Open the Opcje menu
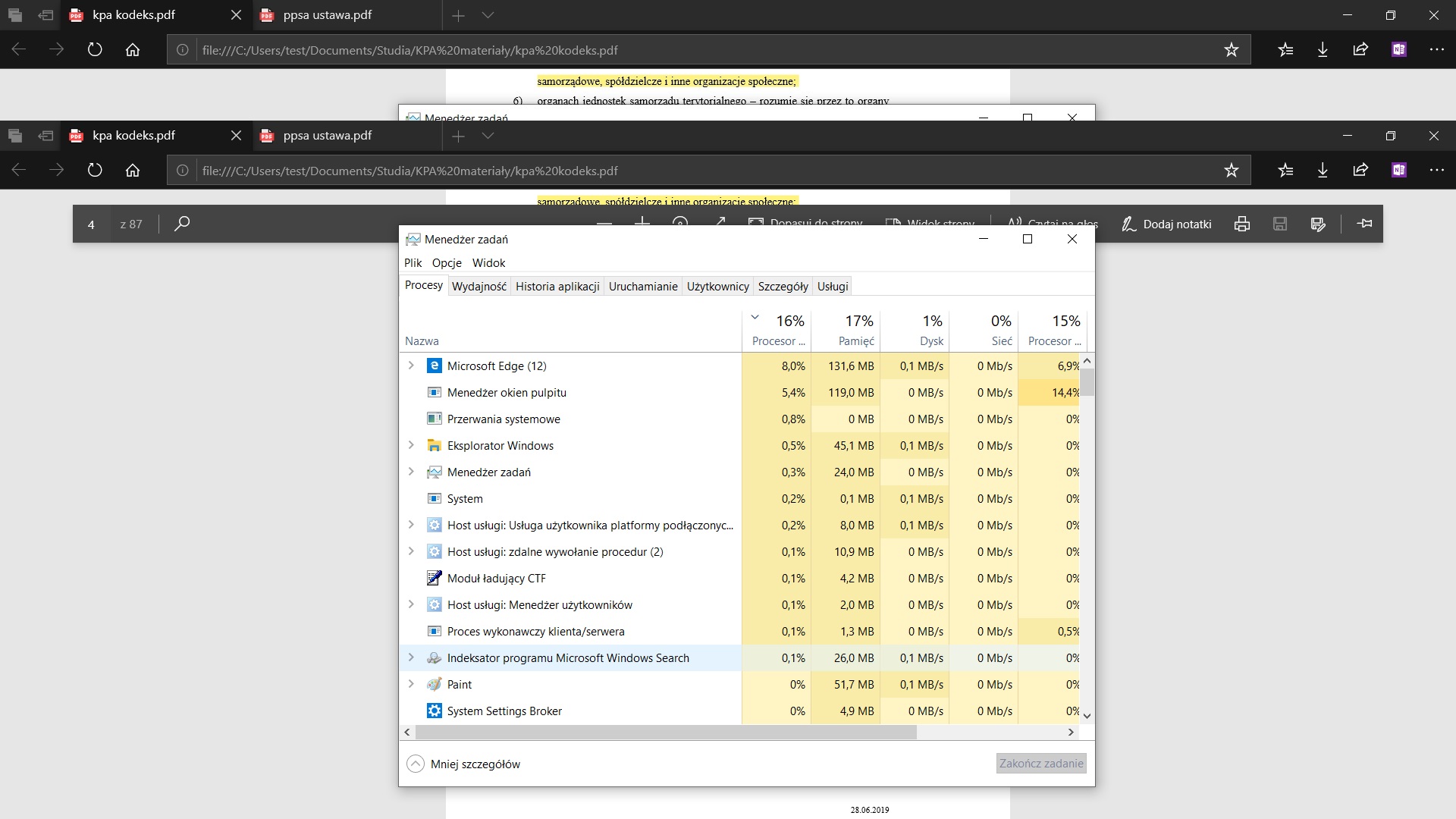The image size is (1456, 819). [447, 262]
